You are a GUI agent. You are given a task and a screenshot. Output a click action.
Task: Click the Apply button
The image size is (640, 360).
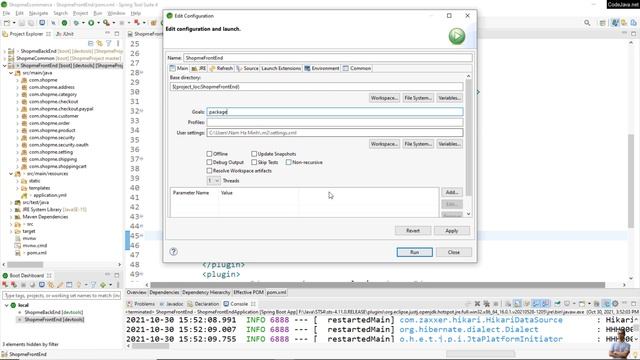click(451, 231)
